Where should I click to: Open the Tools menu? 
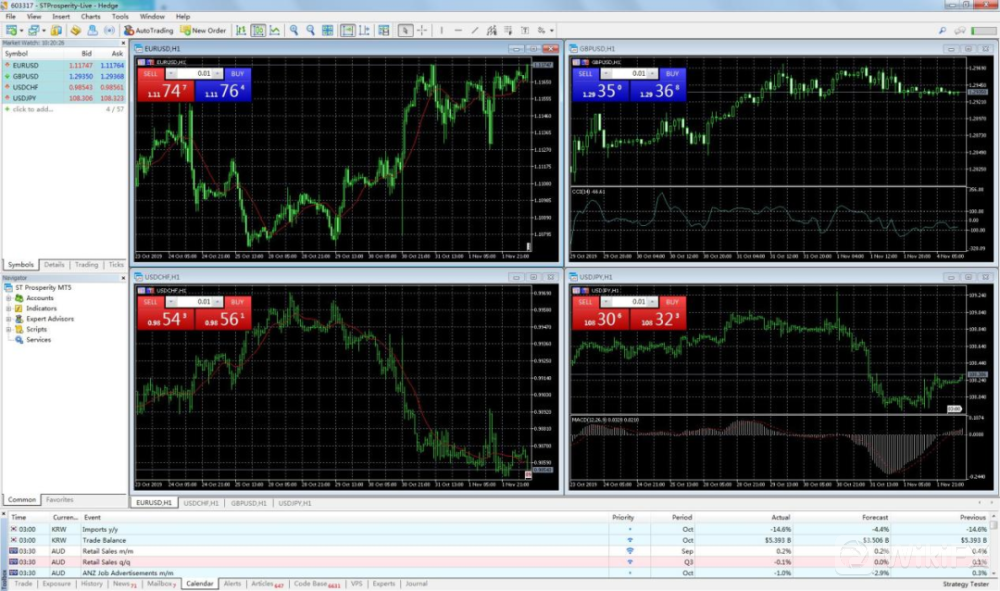tap(120, 17)
